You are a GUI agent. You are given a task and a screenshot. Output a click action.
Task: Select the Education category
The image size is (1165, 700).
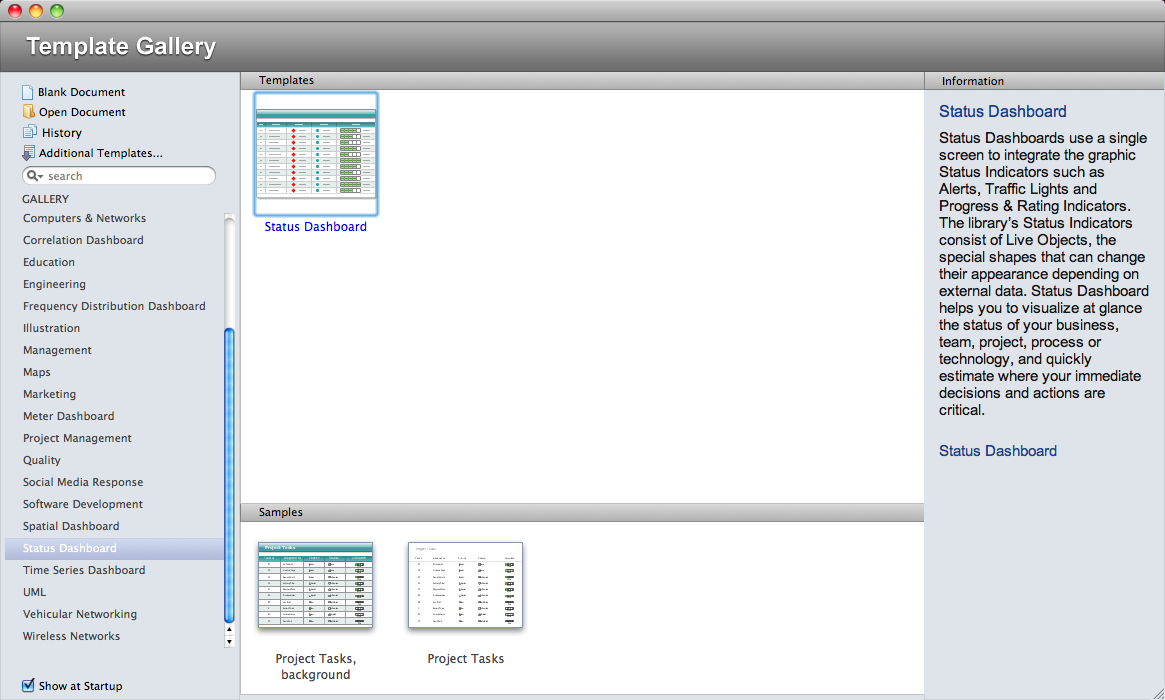tap(48, 262)
